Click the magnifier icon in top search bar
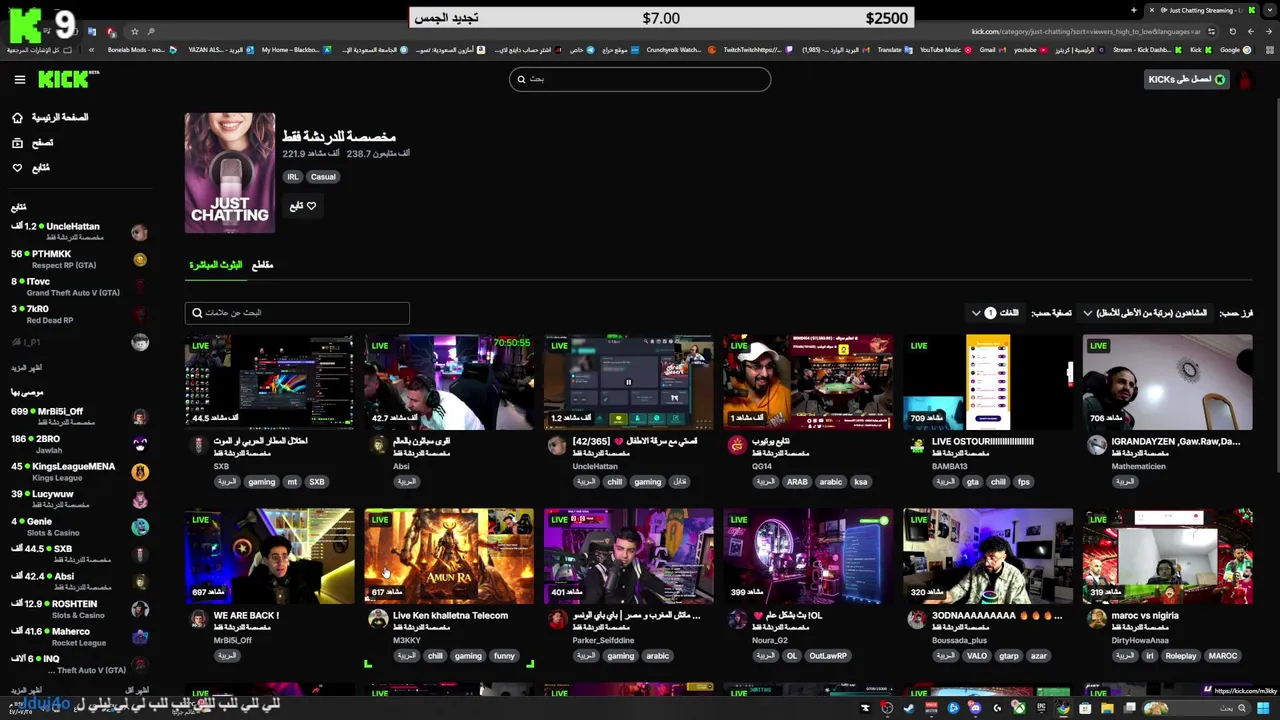Image resolution: width=1280 pixels, height=720 pixels. click(520, 79)
